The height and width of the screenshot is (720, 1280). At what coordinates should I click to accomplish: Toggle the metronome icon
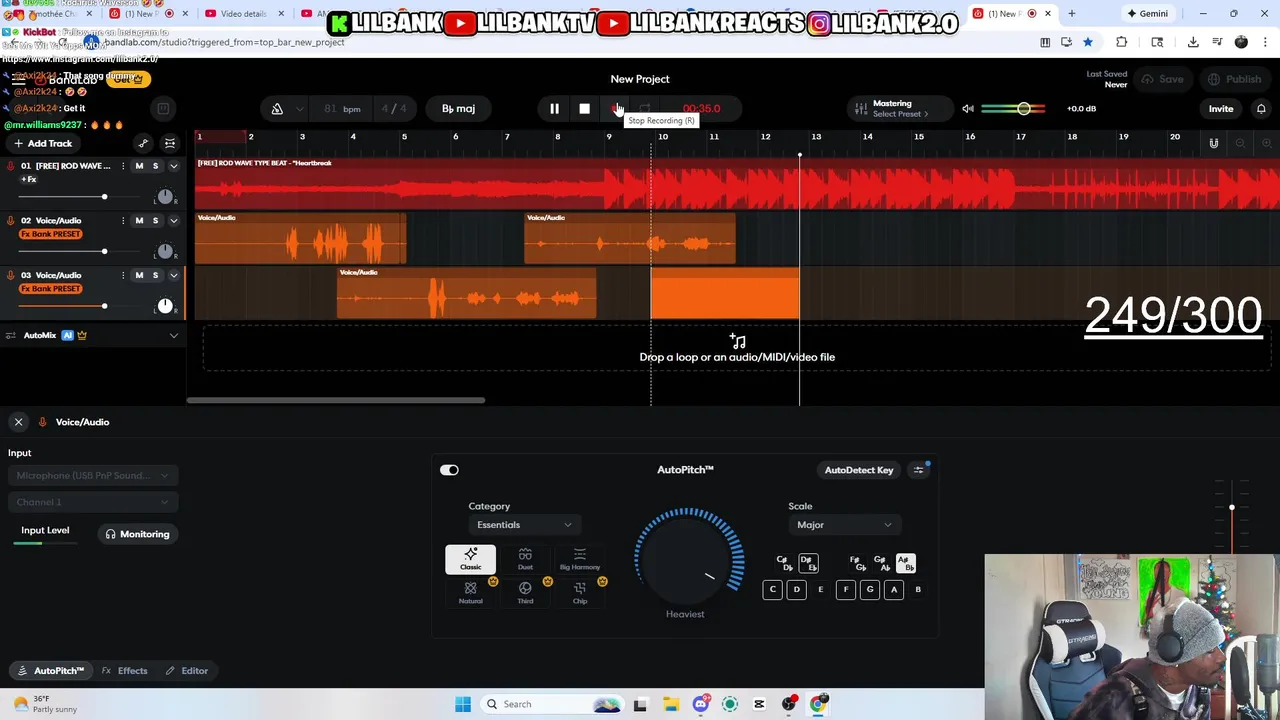coord(277,108)
